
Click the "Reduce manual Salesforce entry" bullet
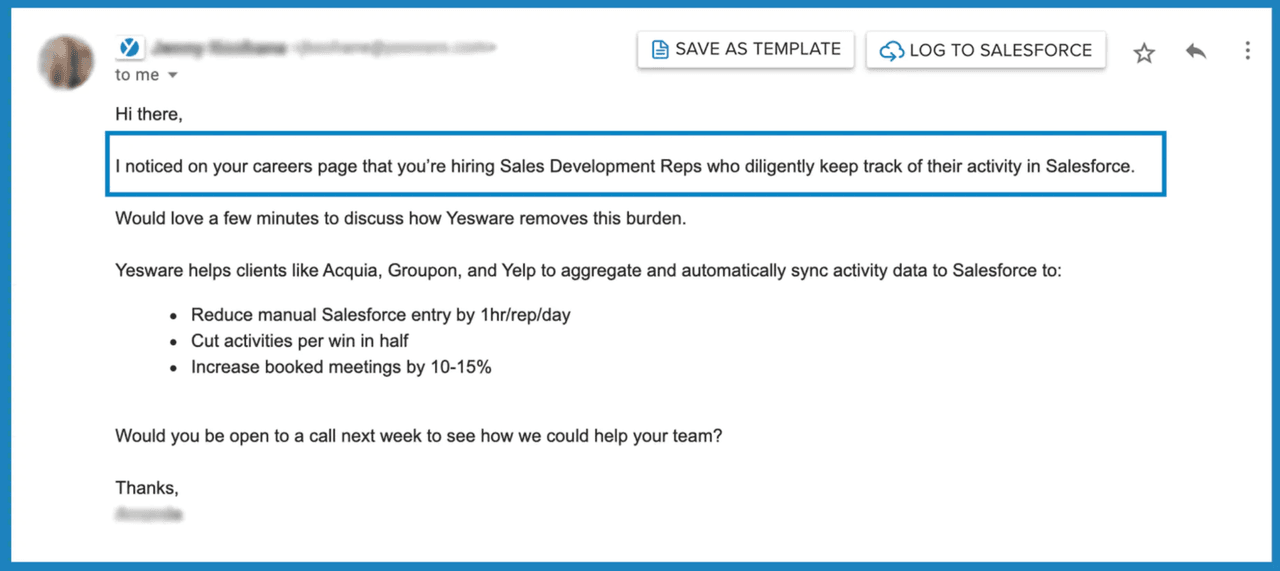[x=381, y=315]
